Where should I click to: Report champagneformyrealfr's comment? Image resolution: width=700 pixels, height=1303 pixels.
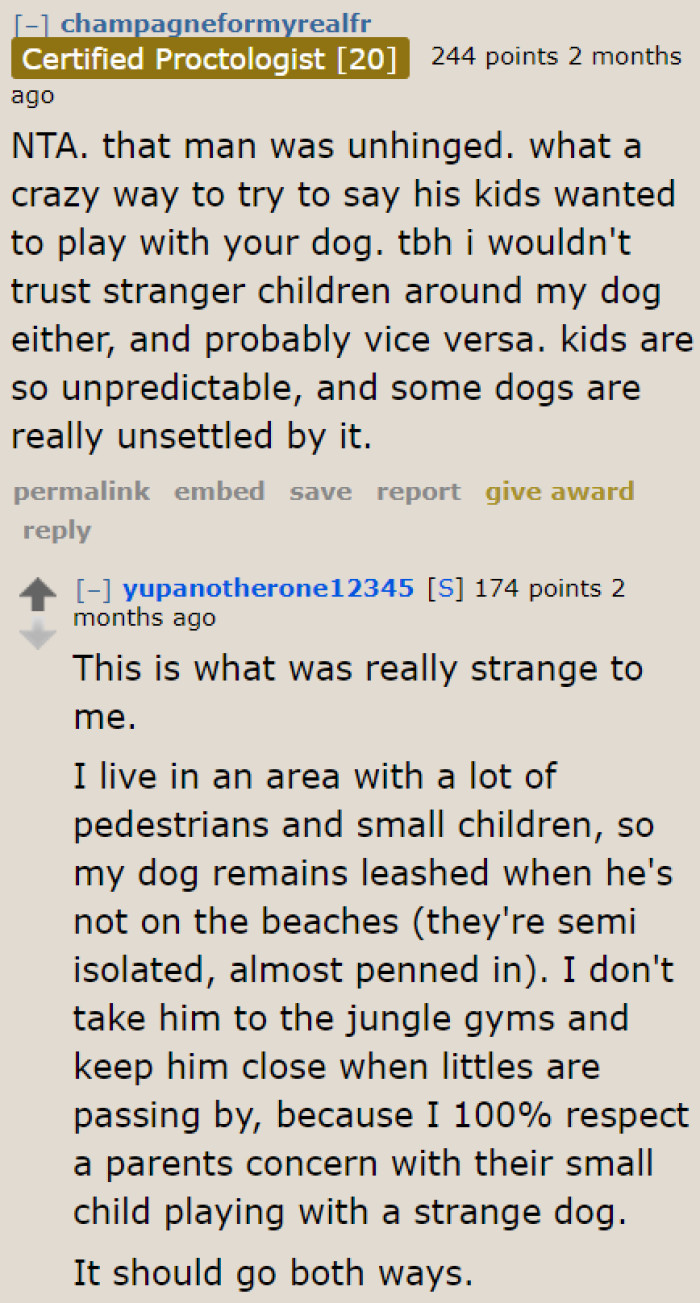[x=418, y=491]
